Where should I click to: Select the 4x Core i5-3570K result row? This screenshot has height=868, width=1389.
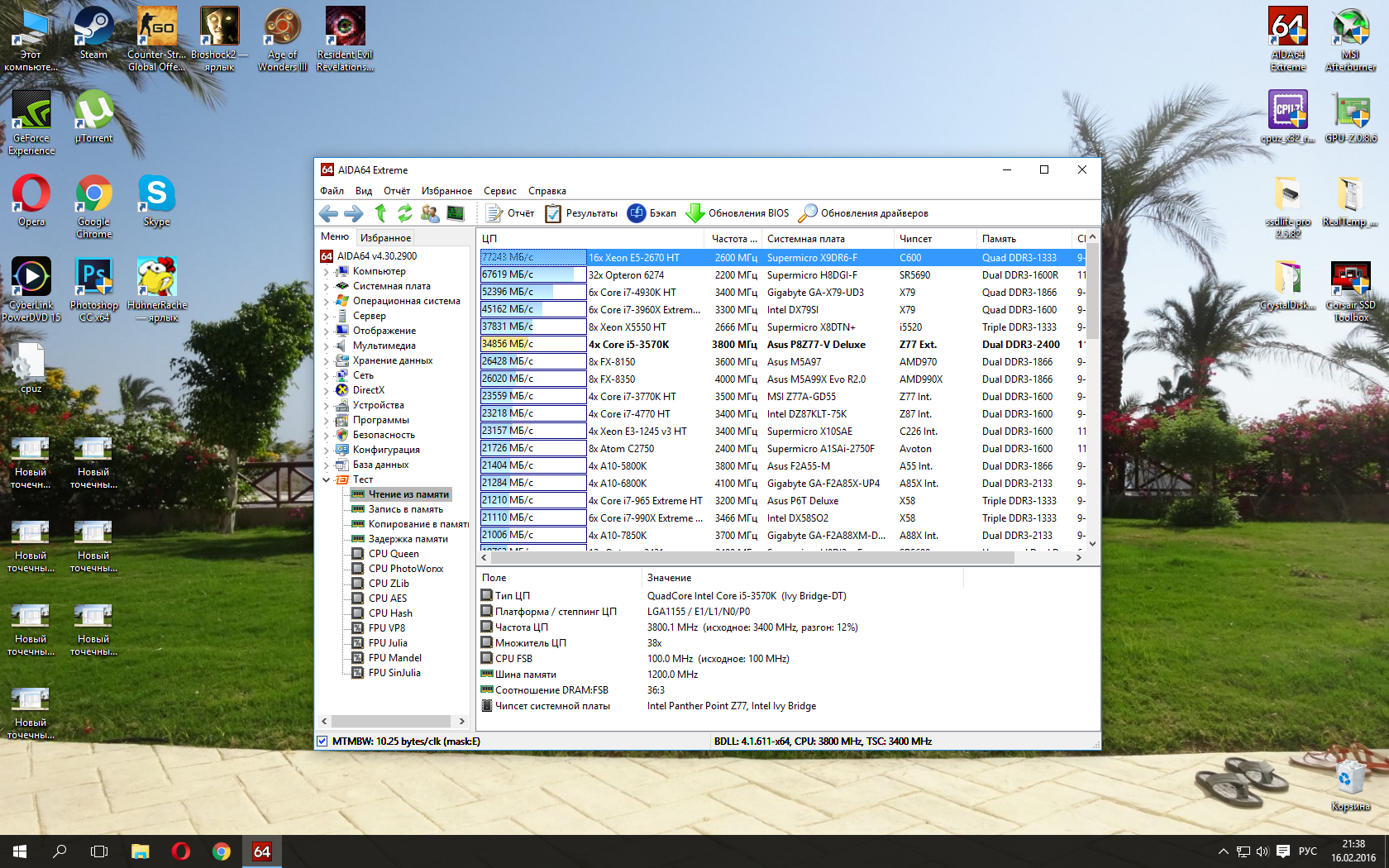(x=782, y=345)
